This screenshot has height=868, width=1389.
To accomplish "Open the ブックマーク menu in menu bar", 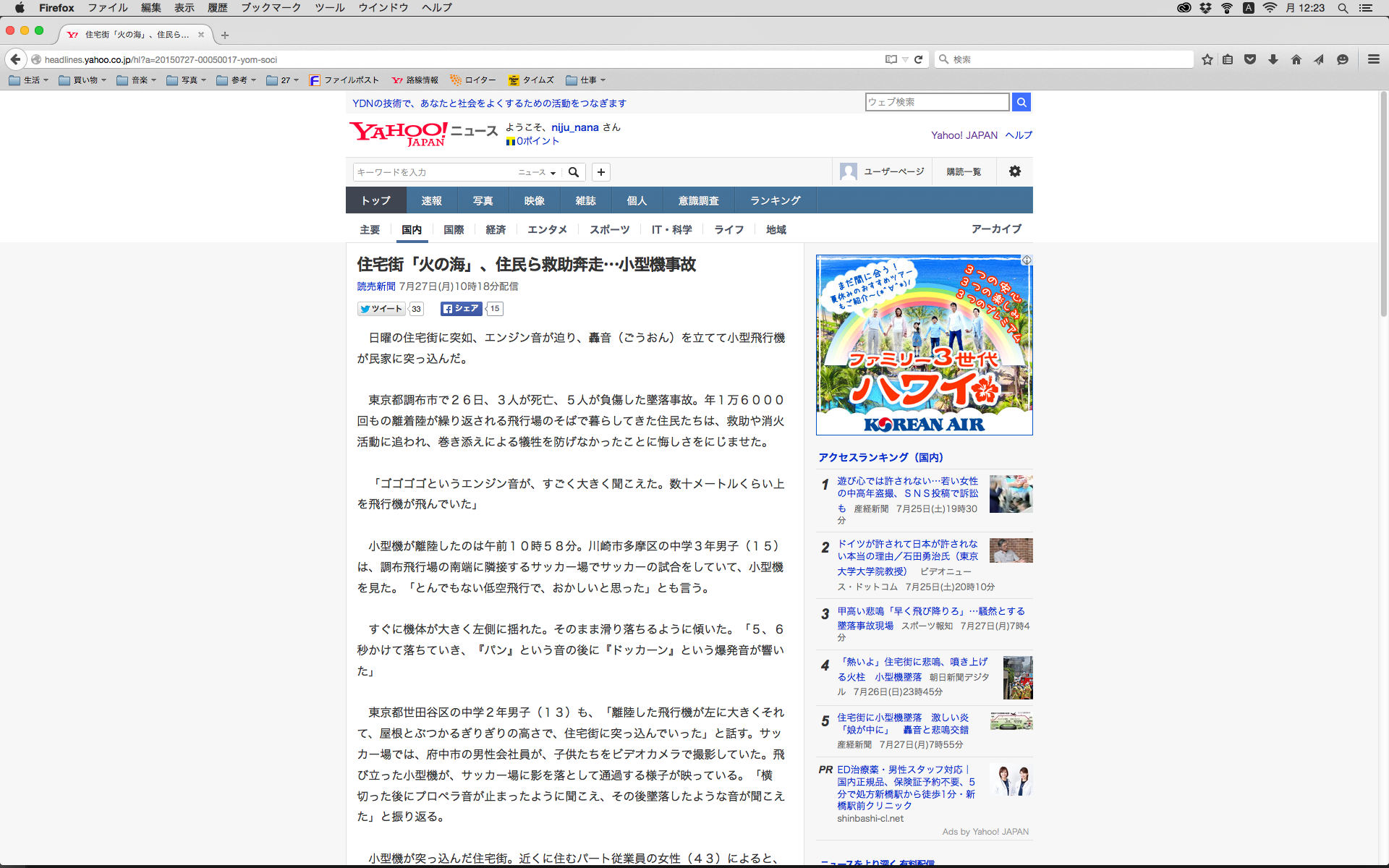I will [x=271, y=8].
